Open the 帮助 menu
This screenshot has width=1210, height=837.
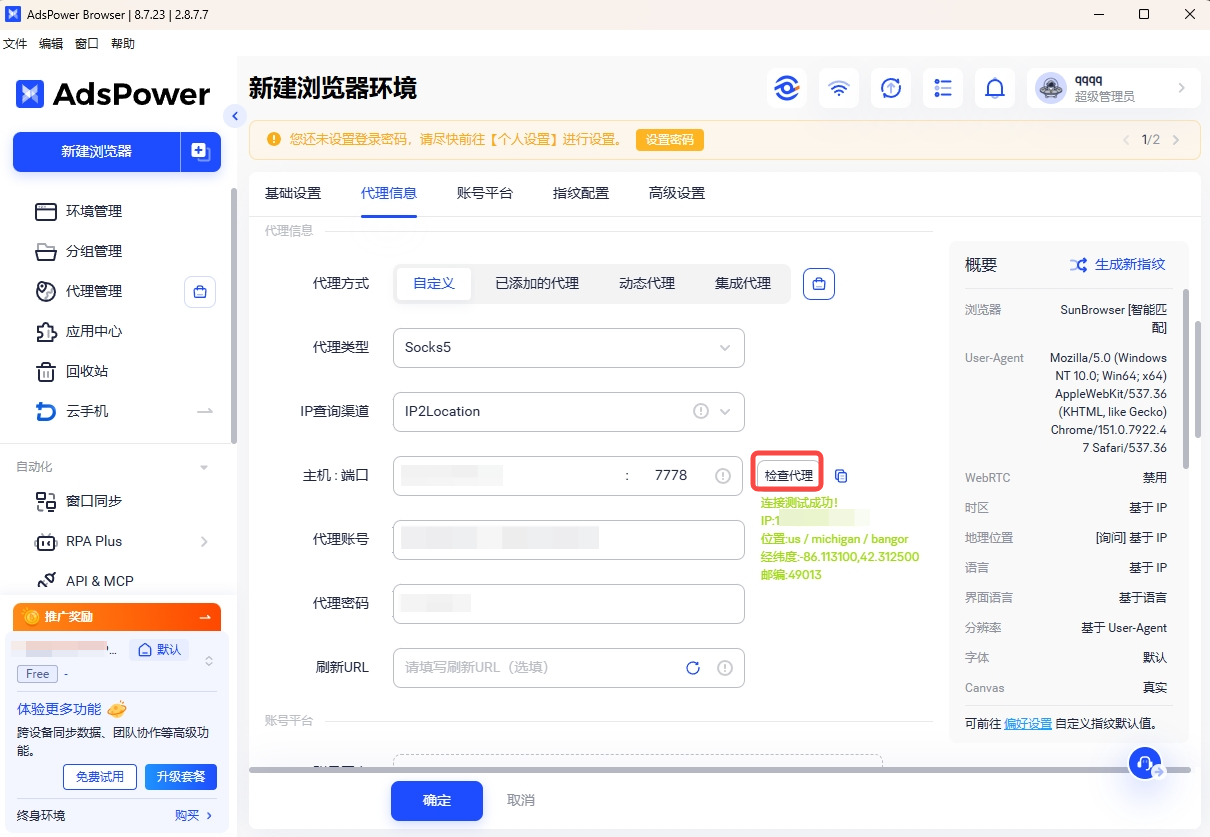pos(123,44)
